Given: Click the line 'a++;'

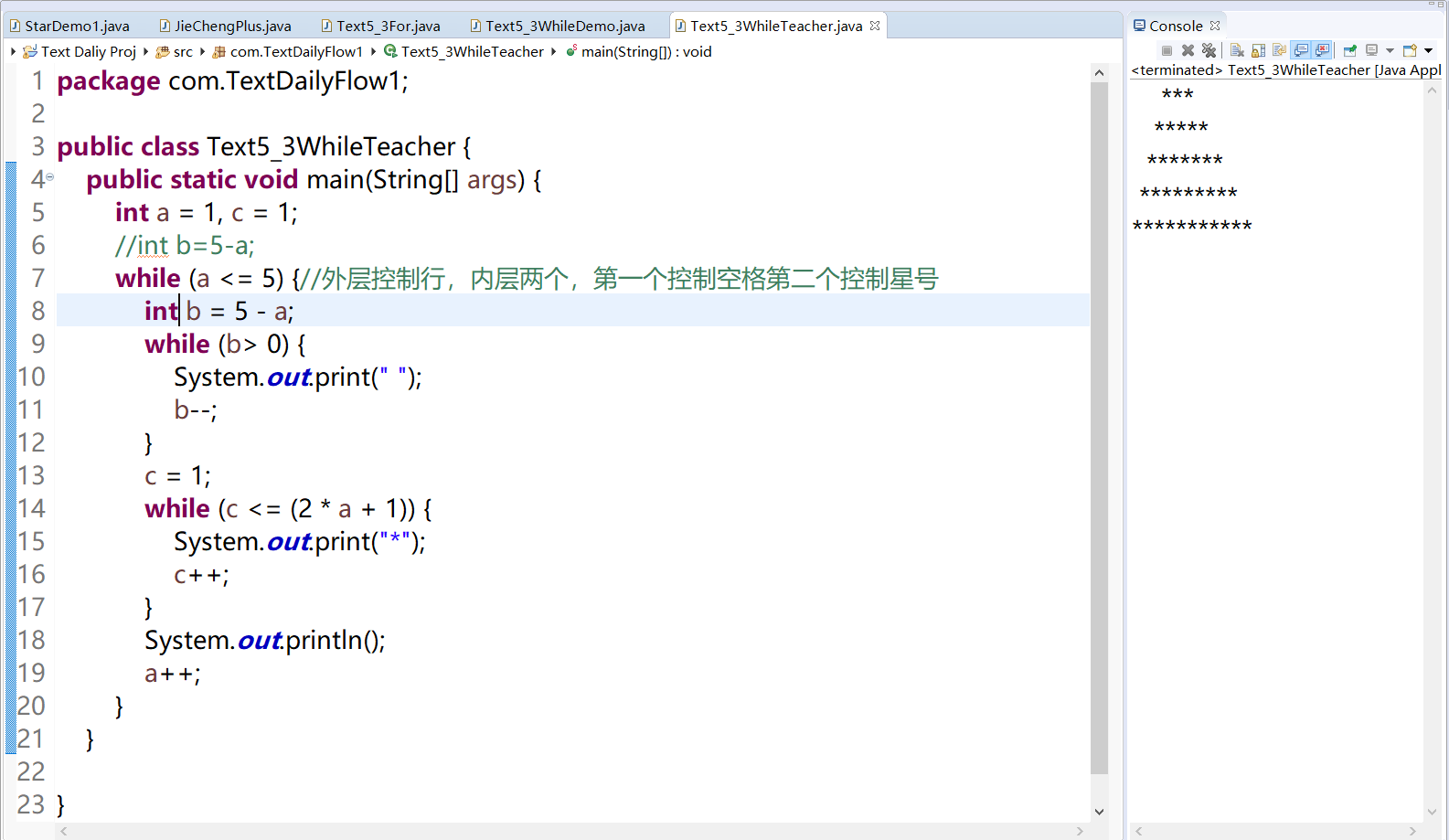Looking at the screenshot, I should (173, 674).
